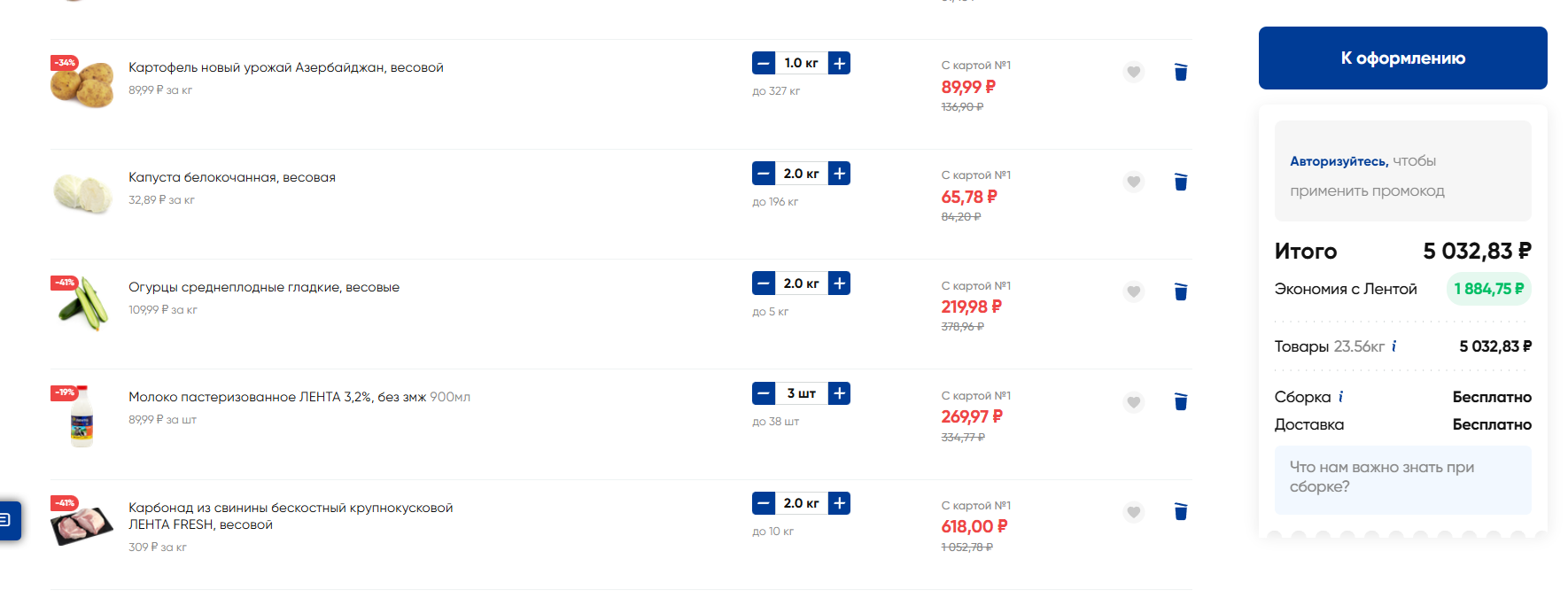
Task: Click the К оформлению checkout button
Action: 1402,58
